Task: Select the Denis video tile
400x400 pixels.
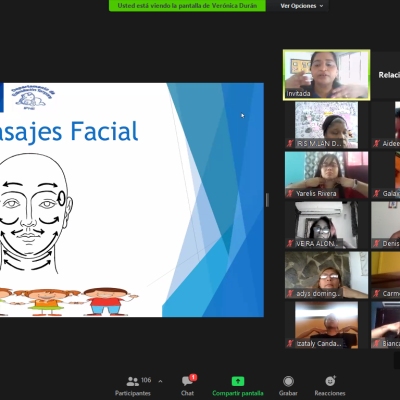Action: point(386,225)
